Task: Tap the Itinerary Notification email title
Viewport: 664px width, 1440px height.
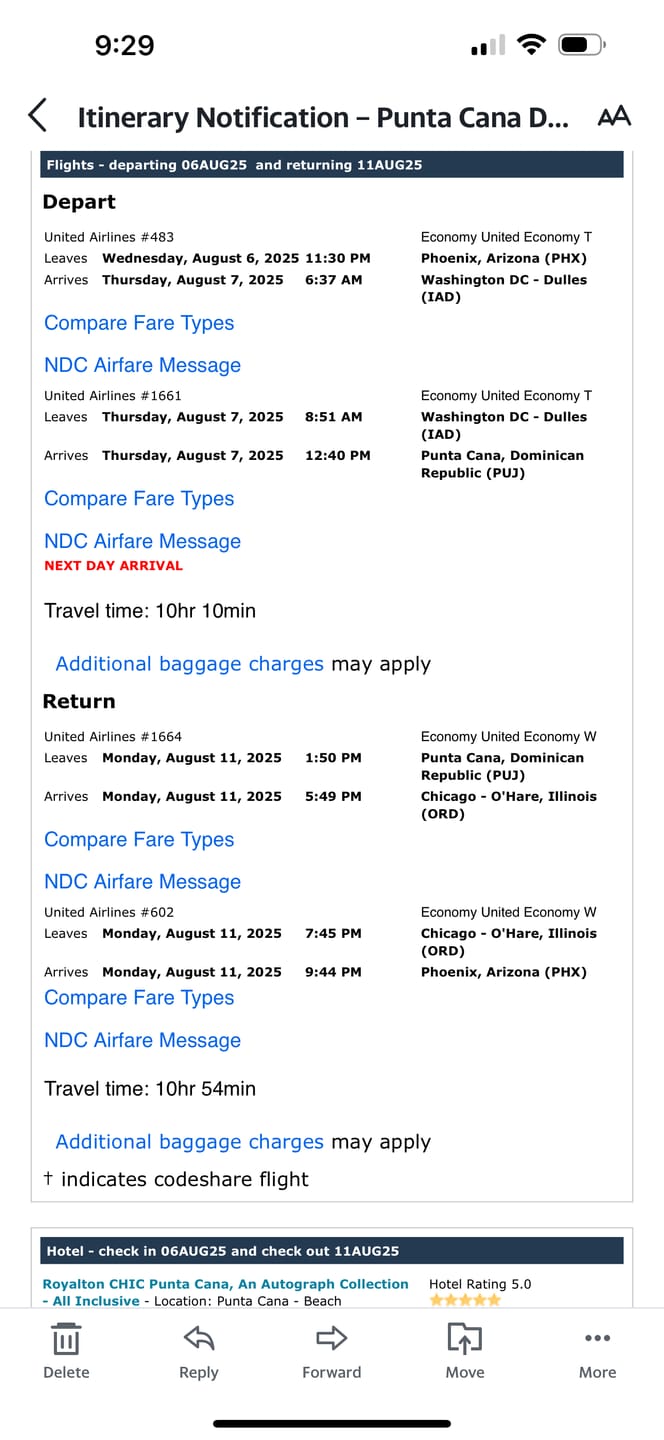Action: point(323,117)
